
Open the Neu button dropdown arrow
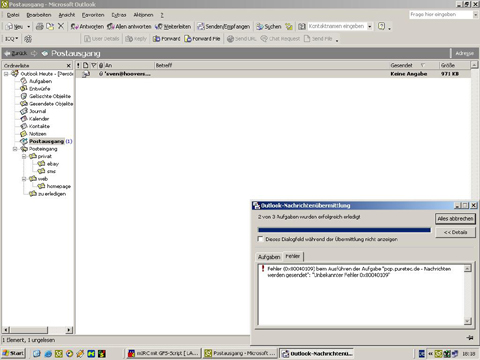28,26
